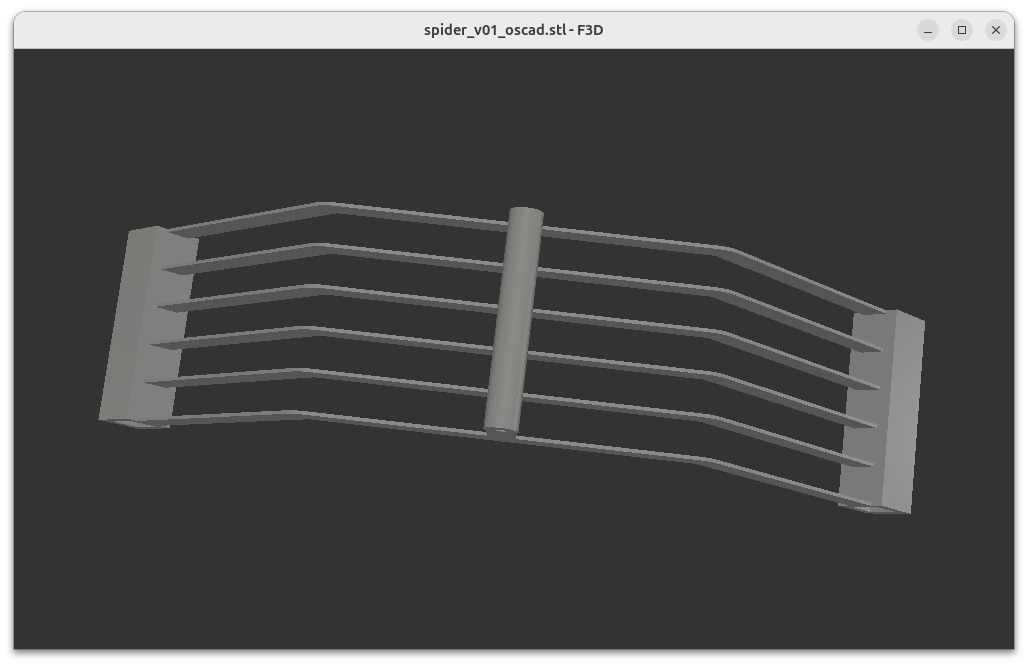Minimize the F3D viewer window
The width and height of the screenshot is (1028, 666).
(928, 30)
